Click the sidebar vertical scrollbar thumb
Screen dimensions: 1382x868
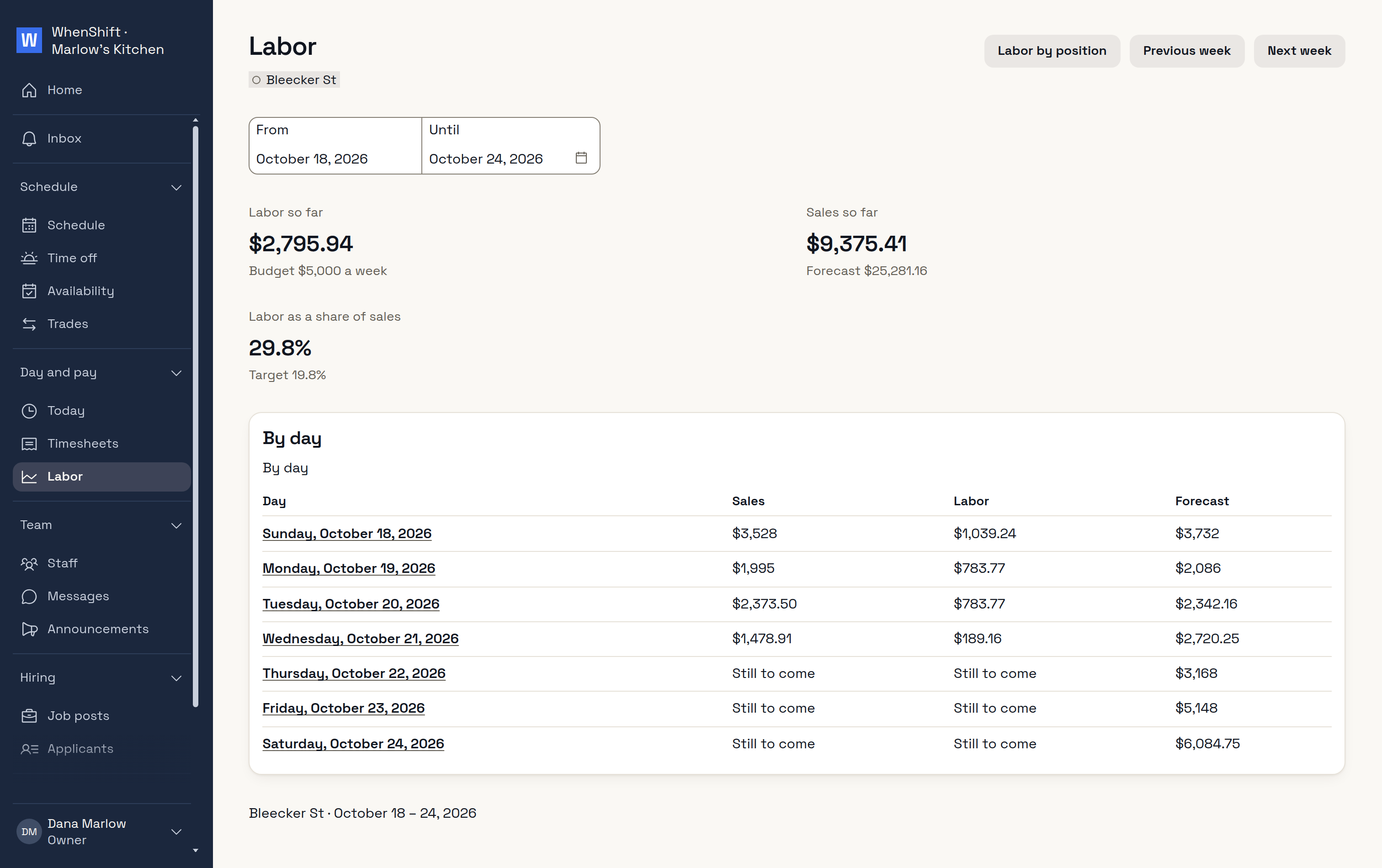pos(196,417)
